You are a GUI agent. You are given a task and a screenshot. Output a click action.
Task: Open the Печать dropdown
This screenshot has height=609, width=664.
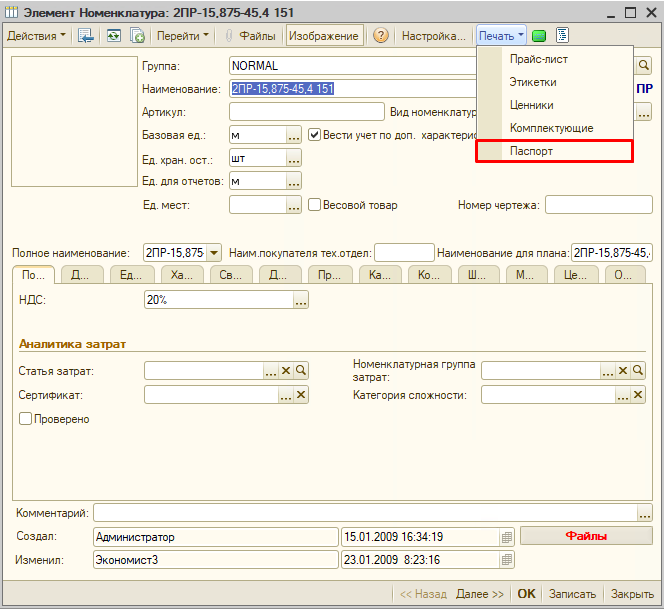(501, 36)
